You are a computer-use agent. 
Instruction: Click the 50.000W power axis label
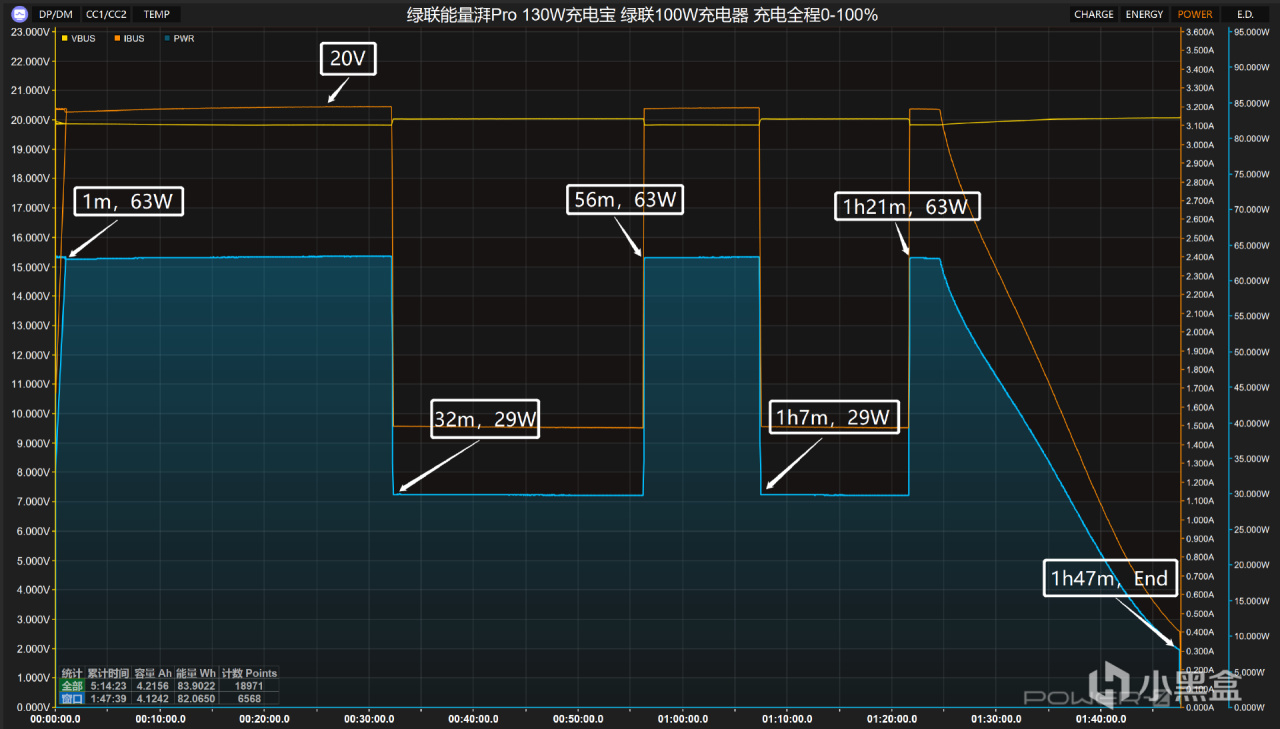[1252, 352]
